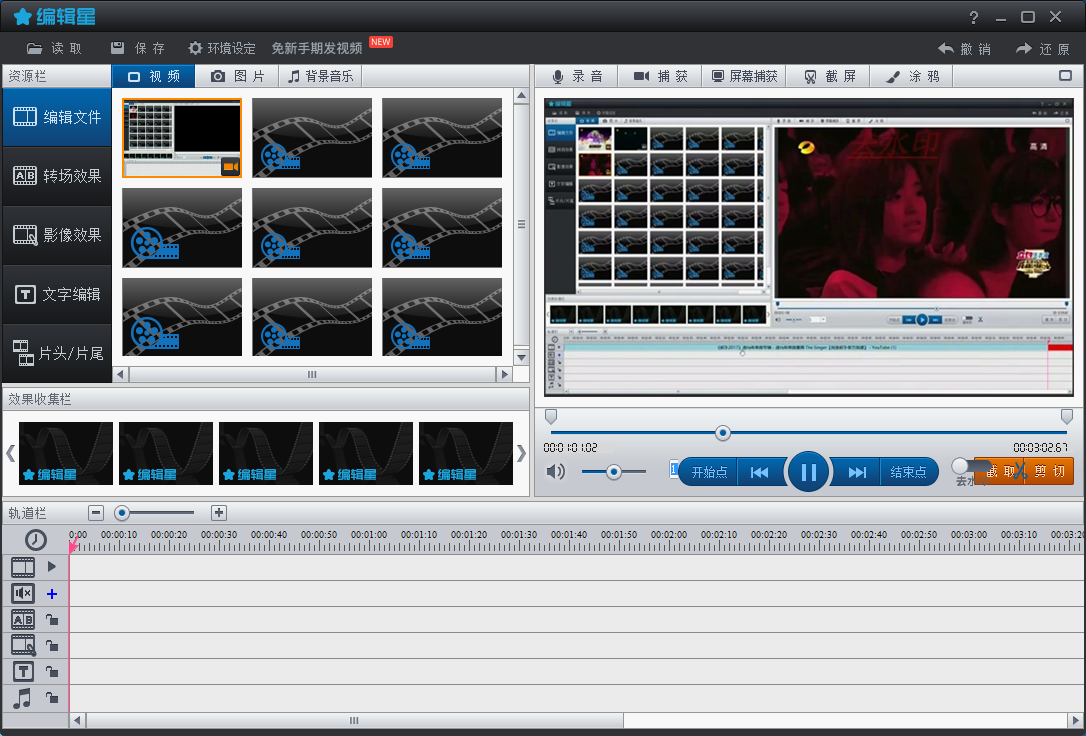Click right chevron in 效果收集栏 effects strip
The width and height of the screenshot is (1086, 736).
point(520,453)
